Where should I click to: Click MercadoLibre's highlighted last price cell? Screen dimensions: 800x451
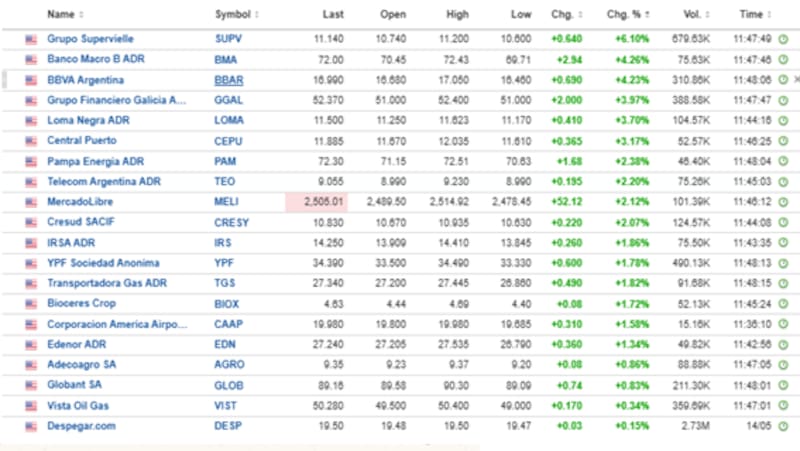coord(321,202)
